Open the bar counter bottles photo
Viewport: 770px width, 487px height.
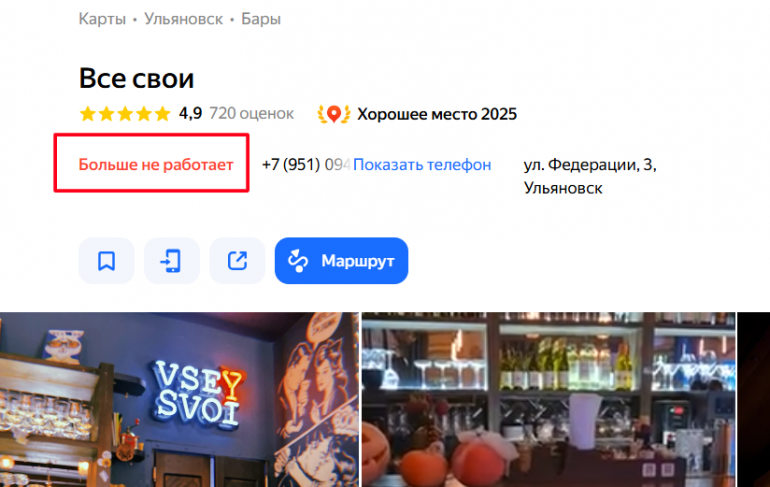549,400
